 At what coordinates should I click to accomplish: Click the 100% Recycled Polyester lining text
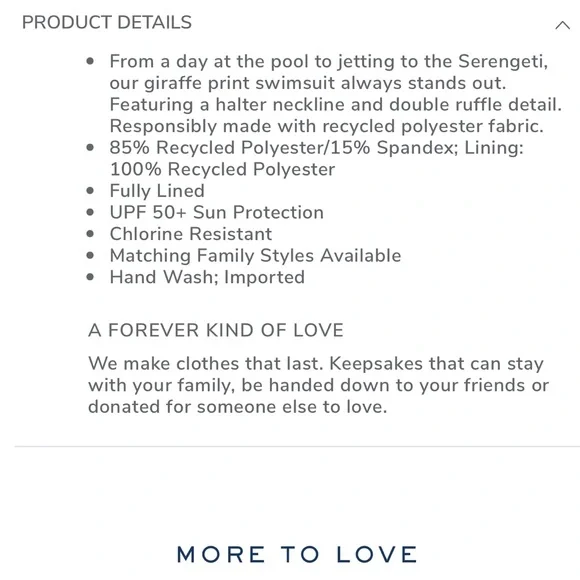(222, 169)
